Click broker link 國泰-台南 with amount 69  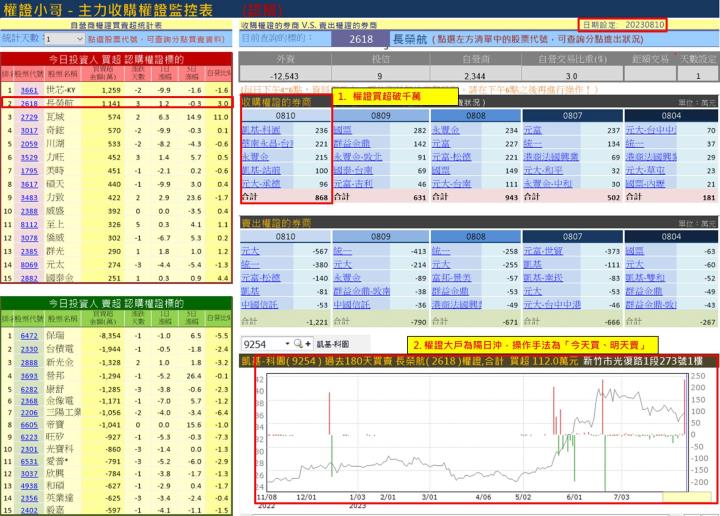point(353,170)
